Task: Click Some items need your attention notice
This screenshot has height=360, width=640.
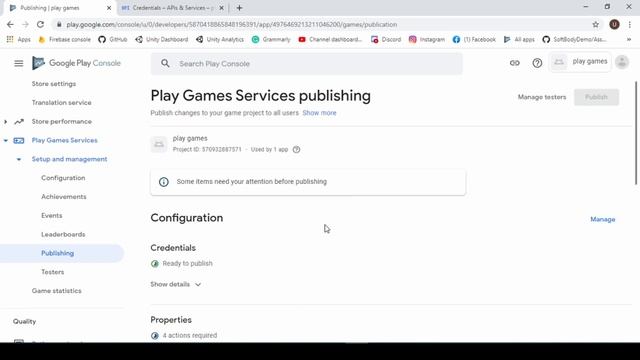Action: [x=308, y=182]
